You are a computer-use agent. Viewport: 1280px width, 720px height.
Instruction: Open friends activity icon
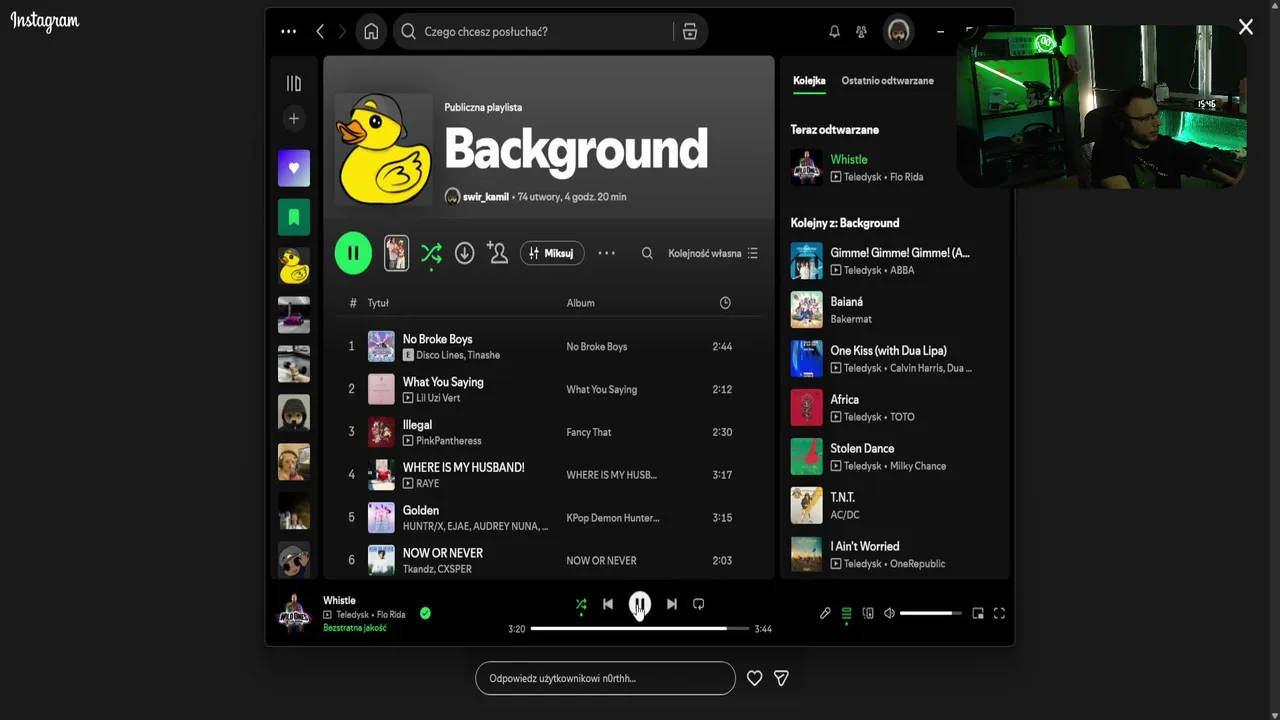tap(861, 32)
